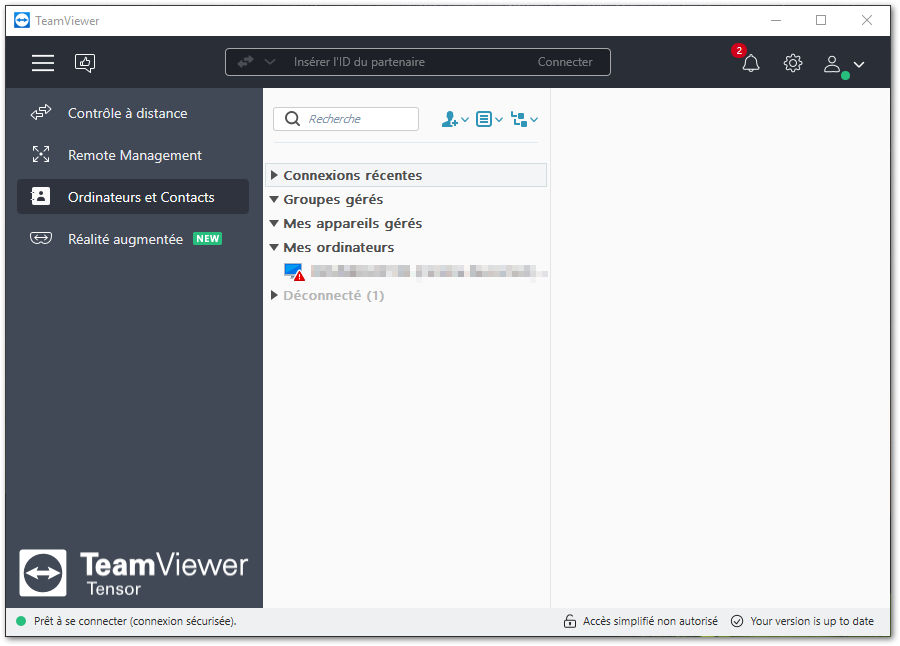900x646 pixels.
Task: Click the connection mode arrows icon
Action: [246, 61]
